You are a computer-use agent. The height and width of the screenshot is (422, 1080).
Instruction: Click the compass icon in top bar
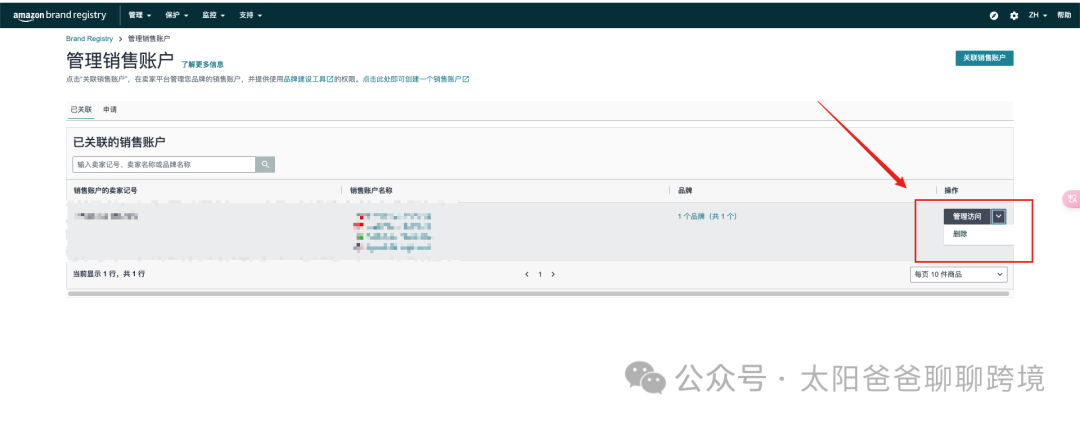[x=994, y=15]
